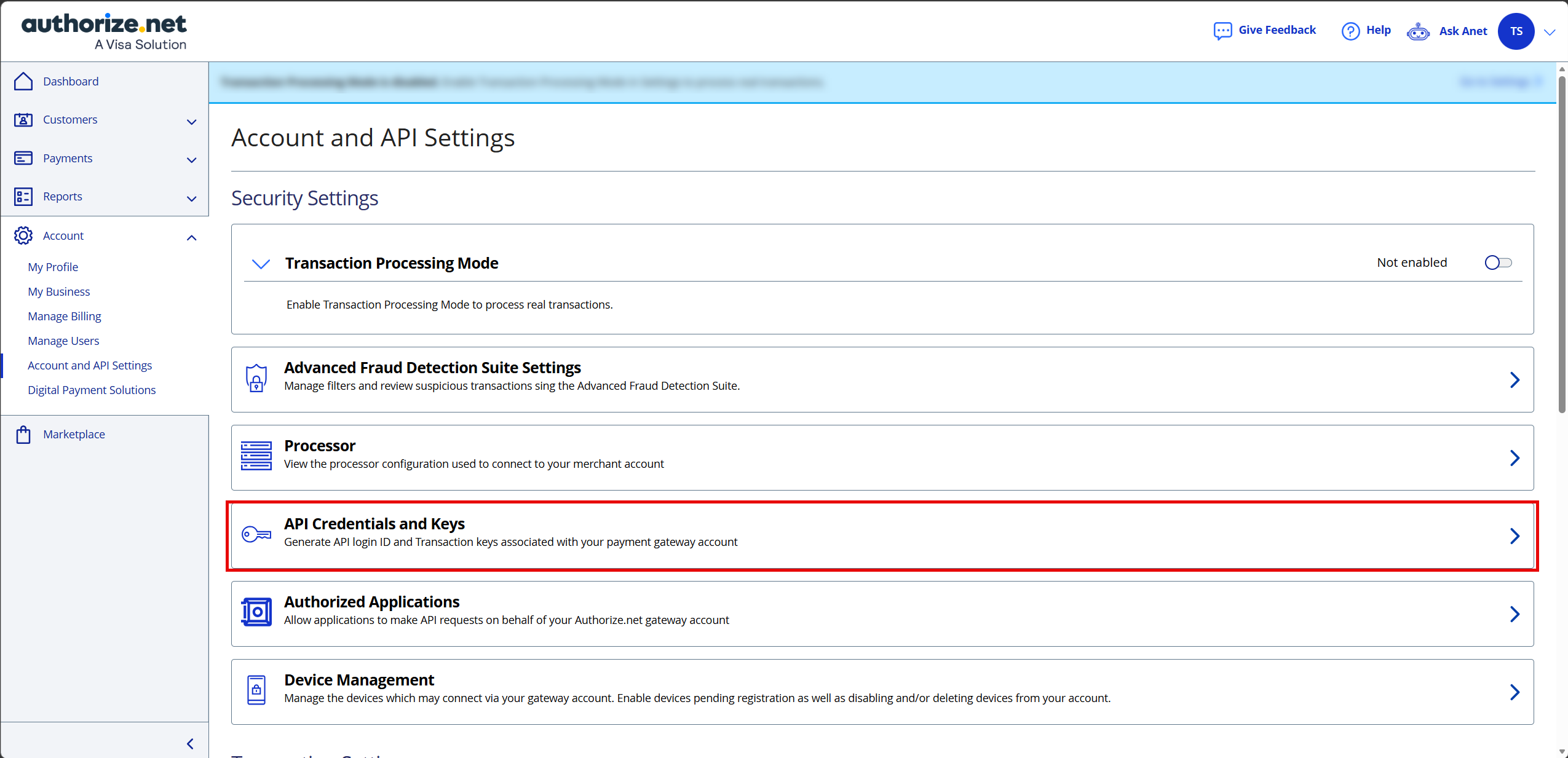1568x758 pixels.
Task: Open API Credentials and Keys arrow
Action: coord(1515,536)
